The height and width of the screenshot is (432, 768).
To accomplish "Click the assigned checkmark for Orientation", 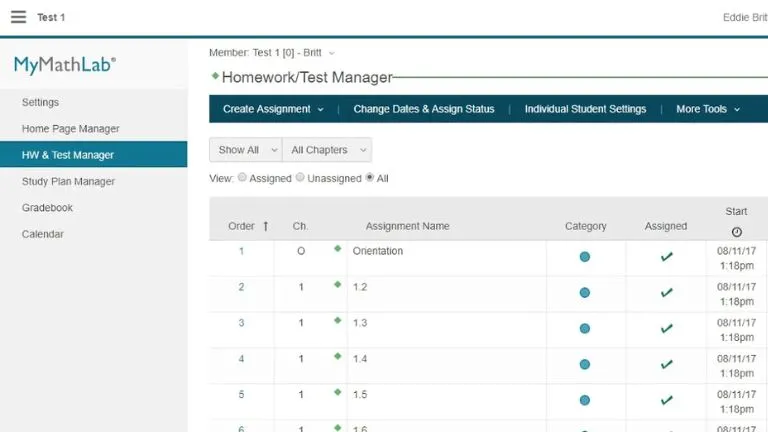I will click(x=666, y=257).
